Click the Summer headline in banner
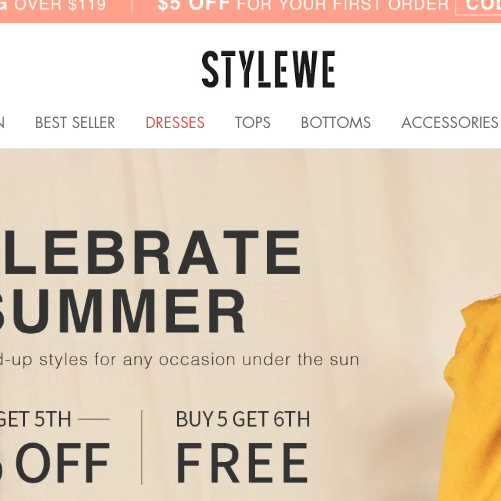 123,310
